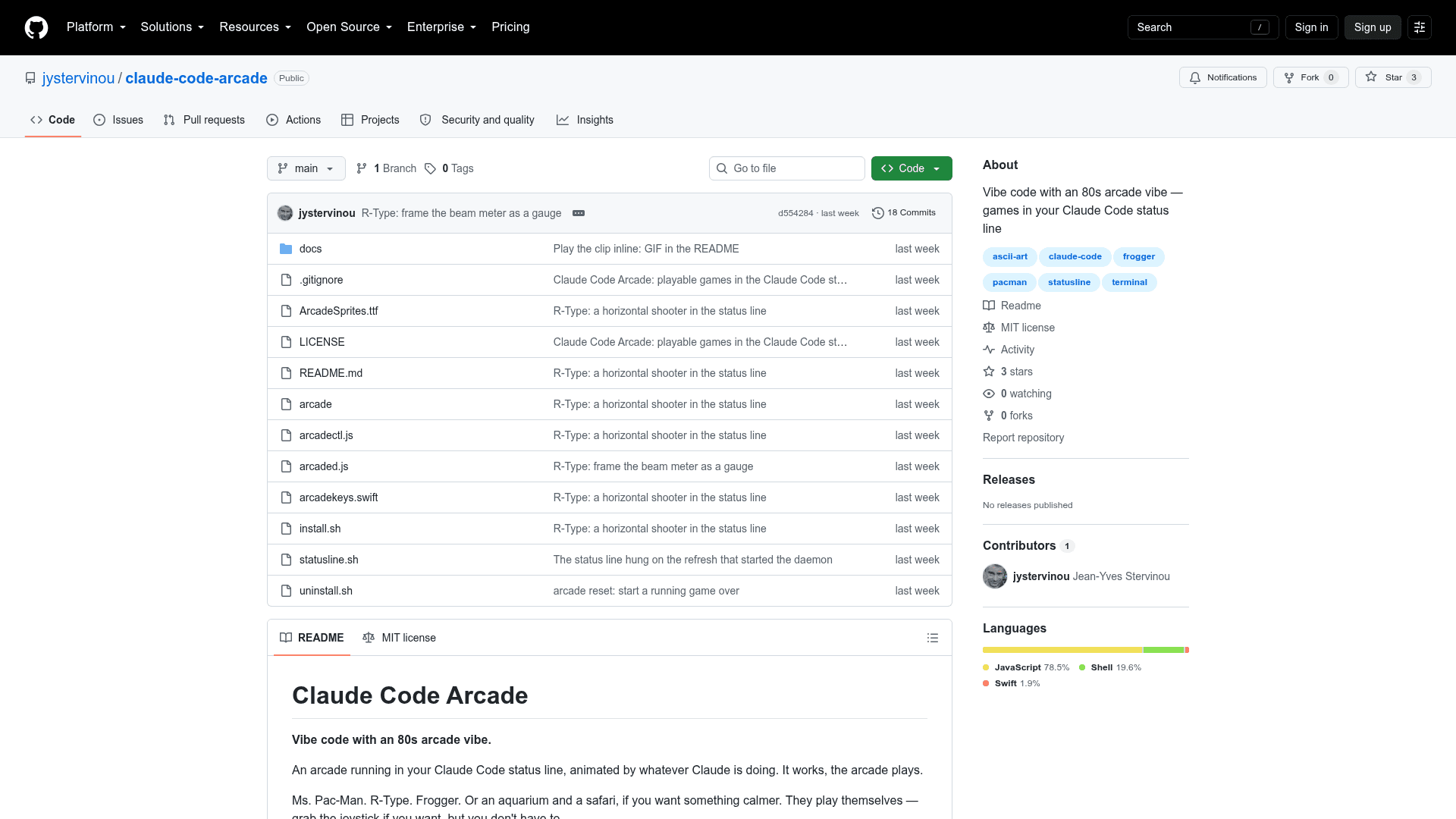1456x819 pixels.
Task: Open the frogger topic tag
Action: (x=1139, y=257)
